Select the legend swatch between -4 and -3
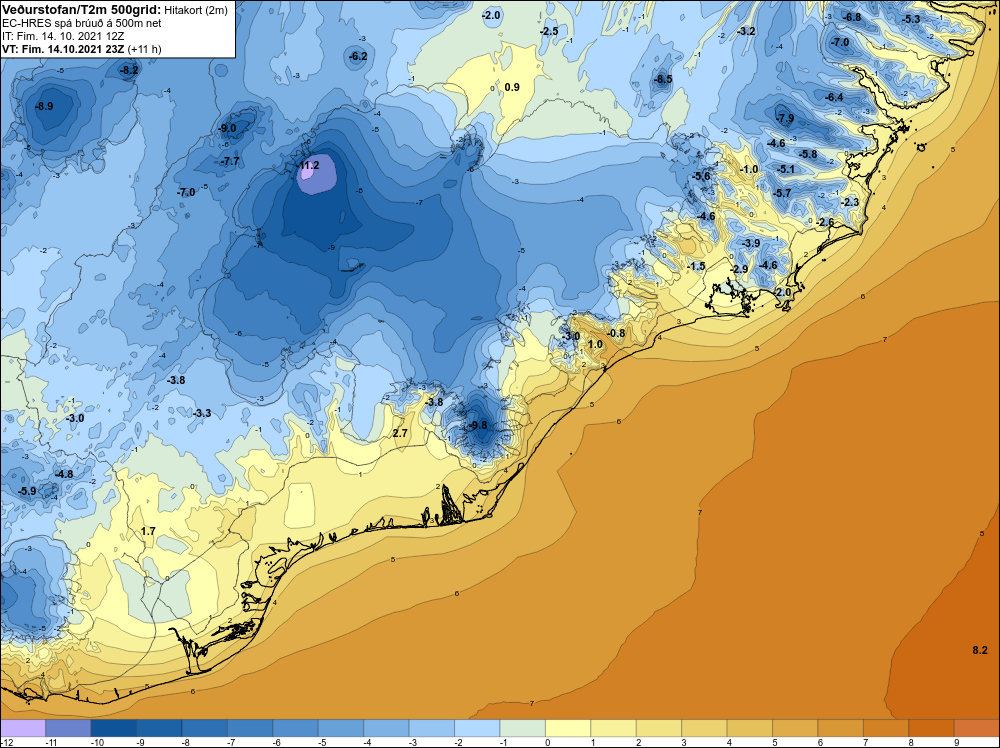Screen dimensions: 1000x748 coord(386,728)
